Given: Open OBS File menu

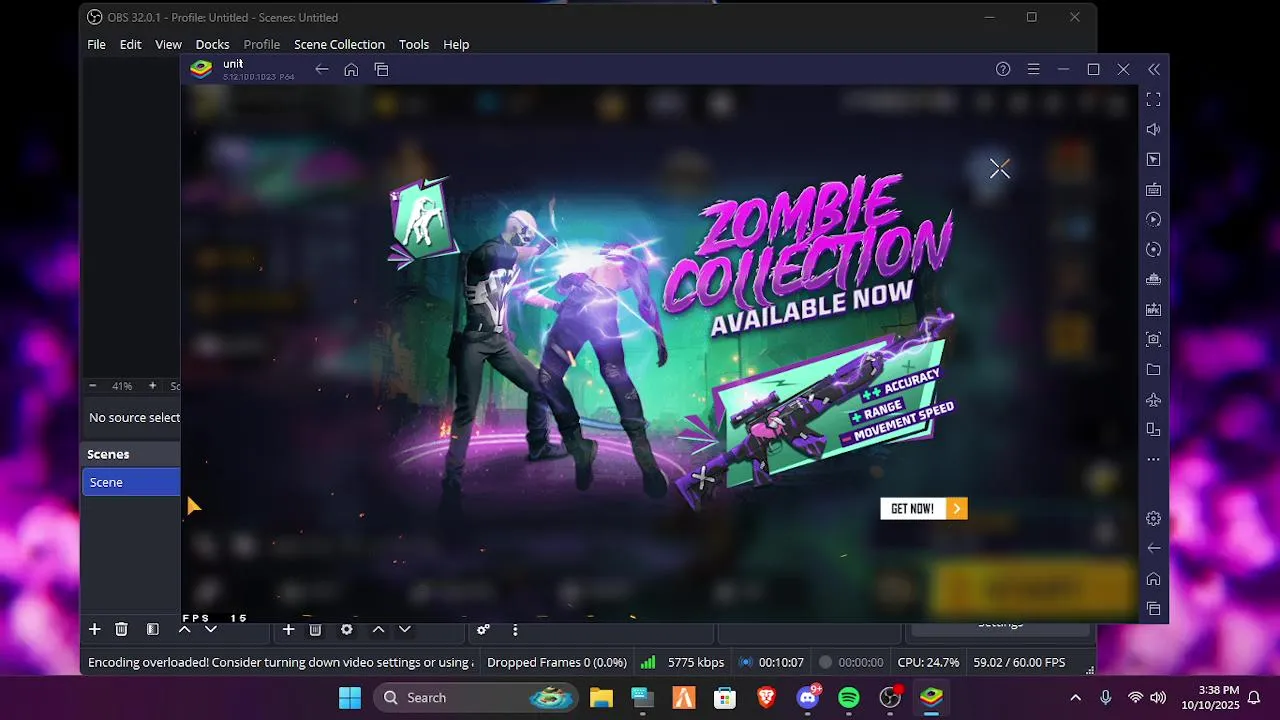Looking at the screenshot, I should (96, 44).
